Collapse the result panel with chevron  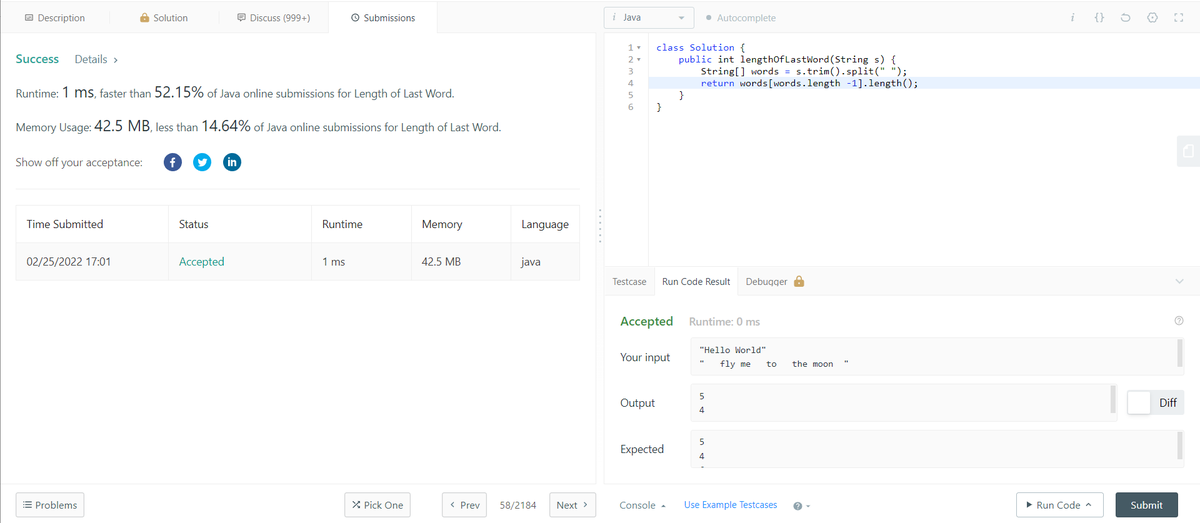(1180, 281)
